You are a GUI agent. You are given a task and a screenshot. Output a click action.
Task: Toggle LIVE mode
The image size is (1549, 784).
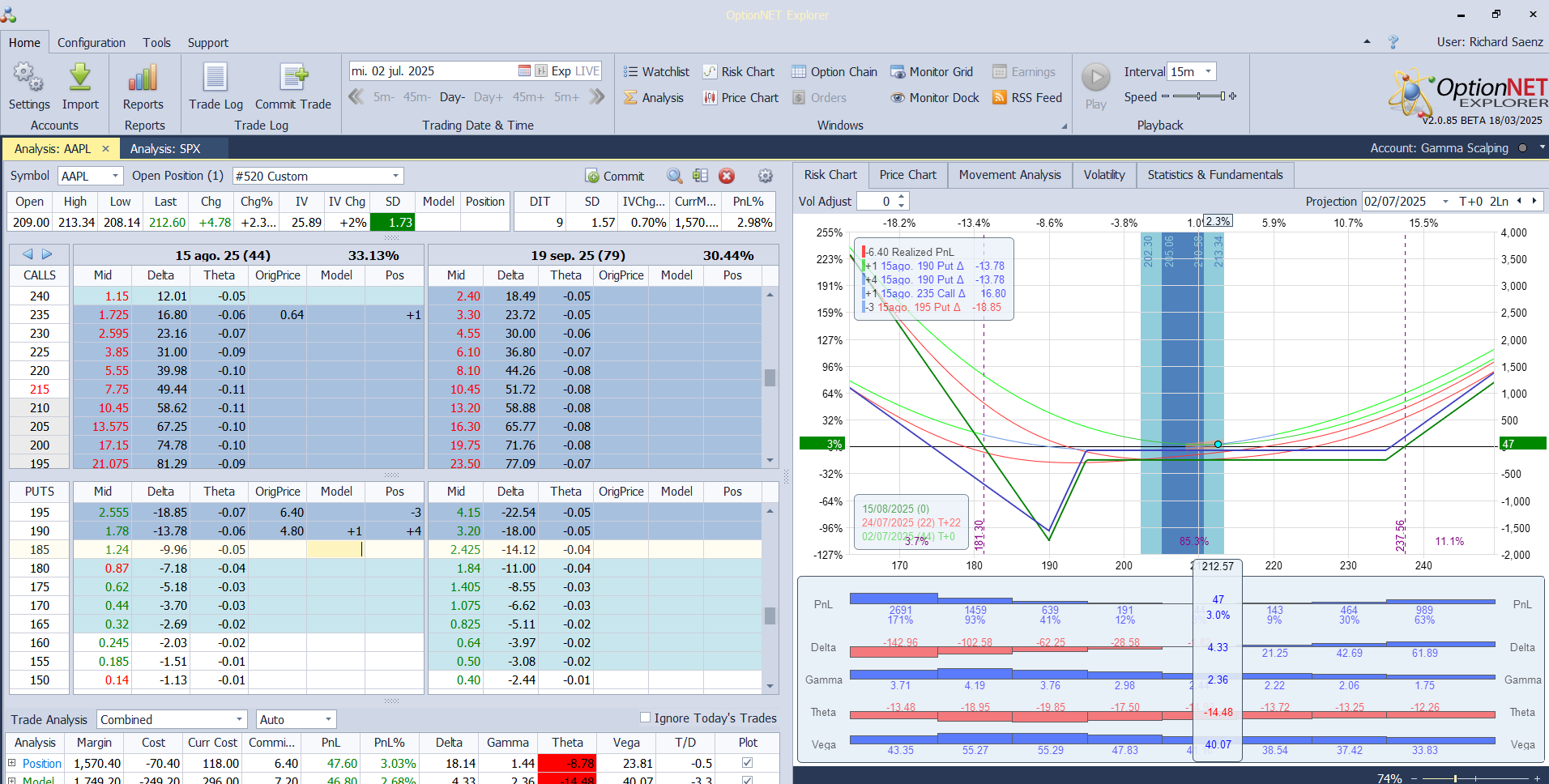(x=587, y=71)
